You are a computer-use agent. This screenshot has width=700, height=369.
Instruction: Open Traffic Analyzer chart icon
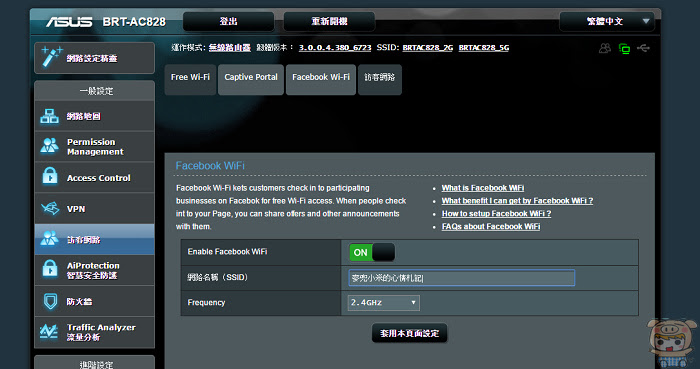(x=49, y=332)
